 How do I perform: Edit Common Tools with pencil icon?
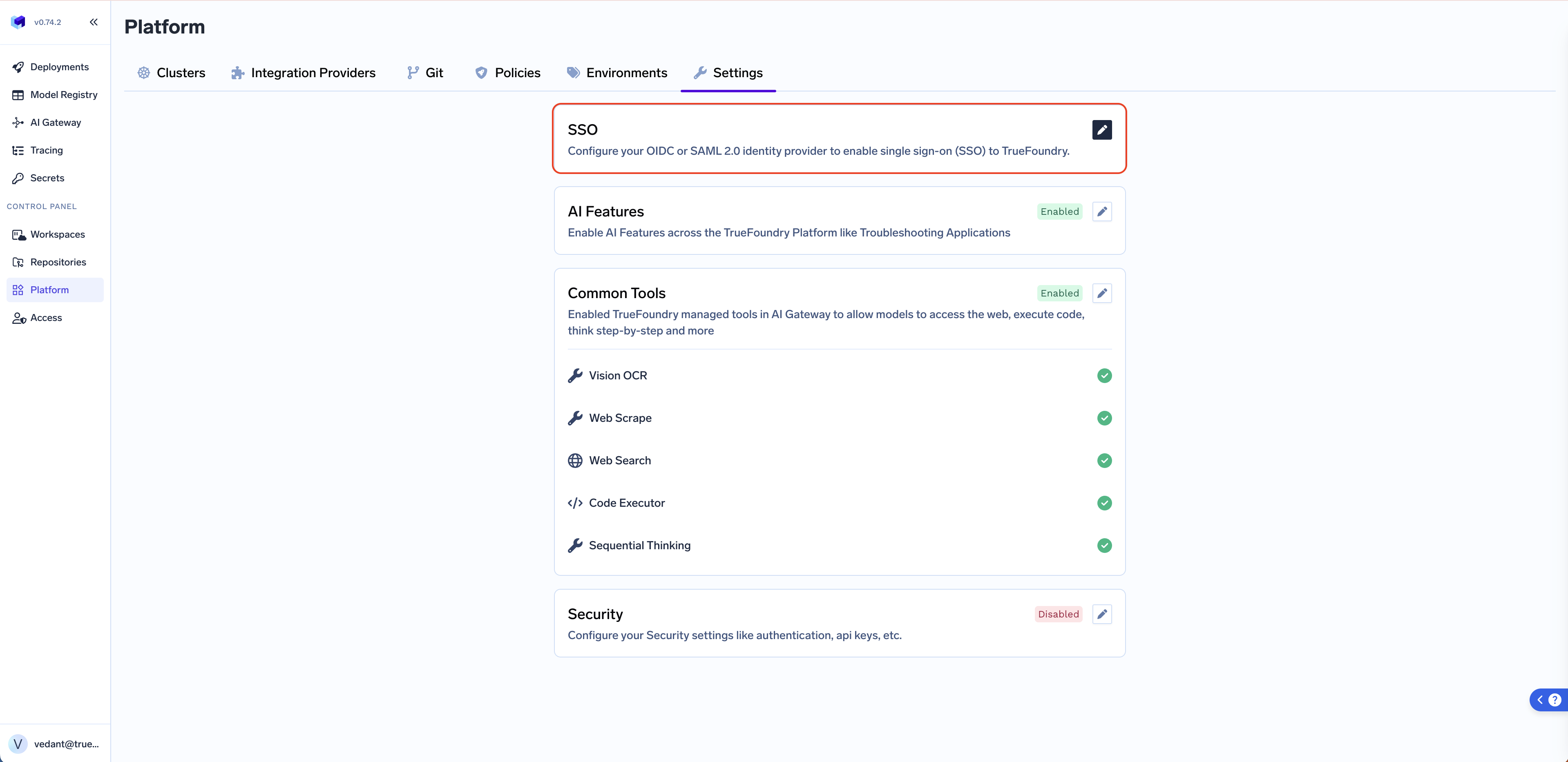click(1102, 293)
